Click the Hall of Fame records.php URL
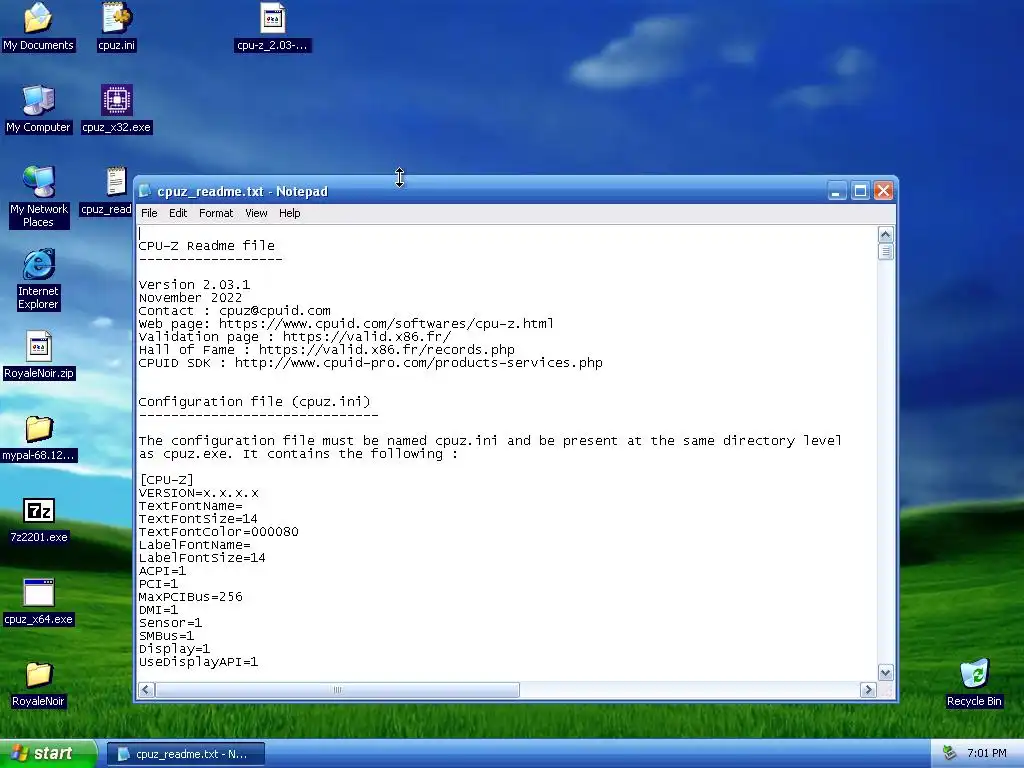The image size is (1024, 768). click(x=387, y=350)
